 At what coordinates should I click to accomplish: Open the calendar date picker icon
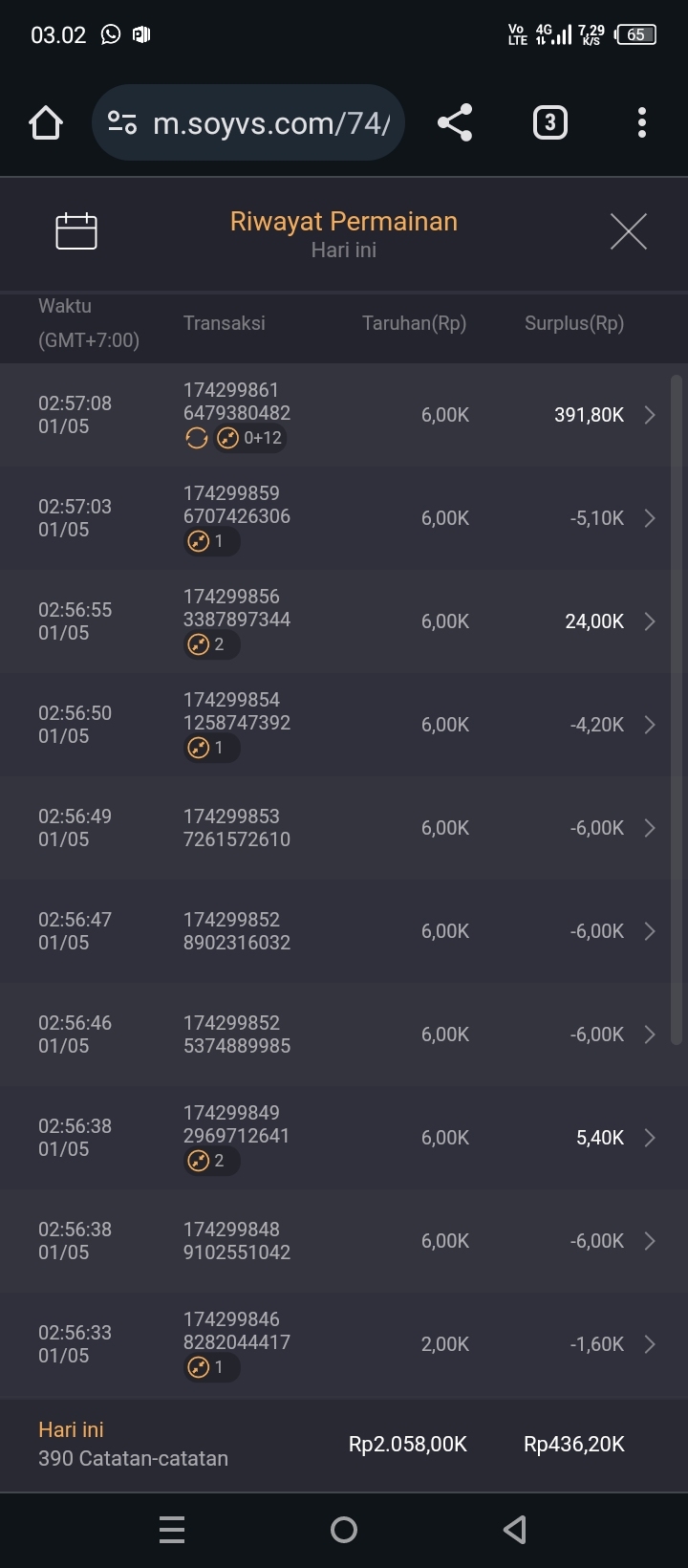[76, 231]
